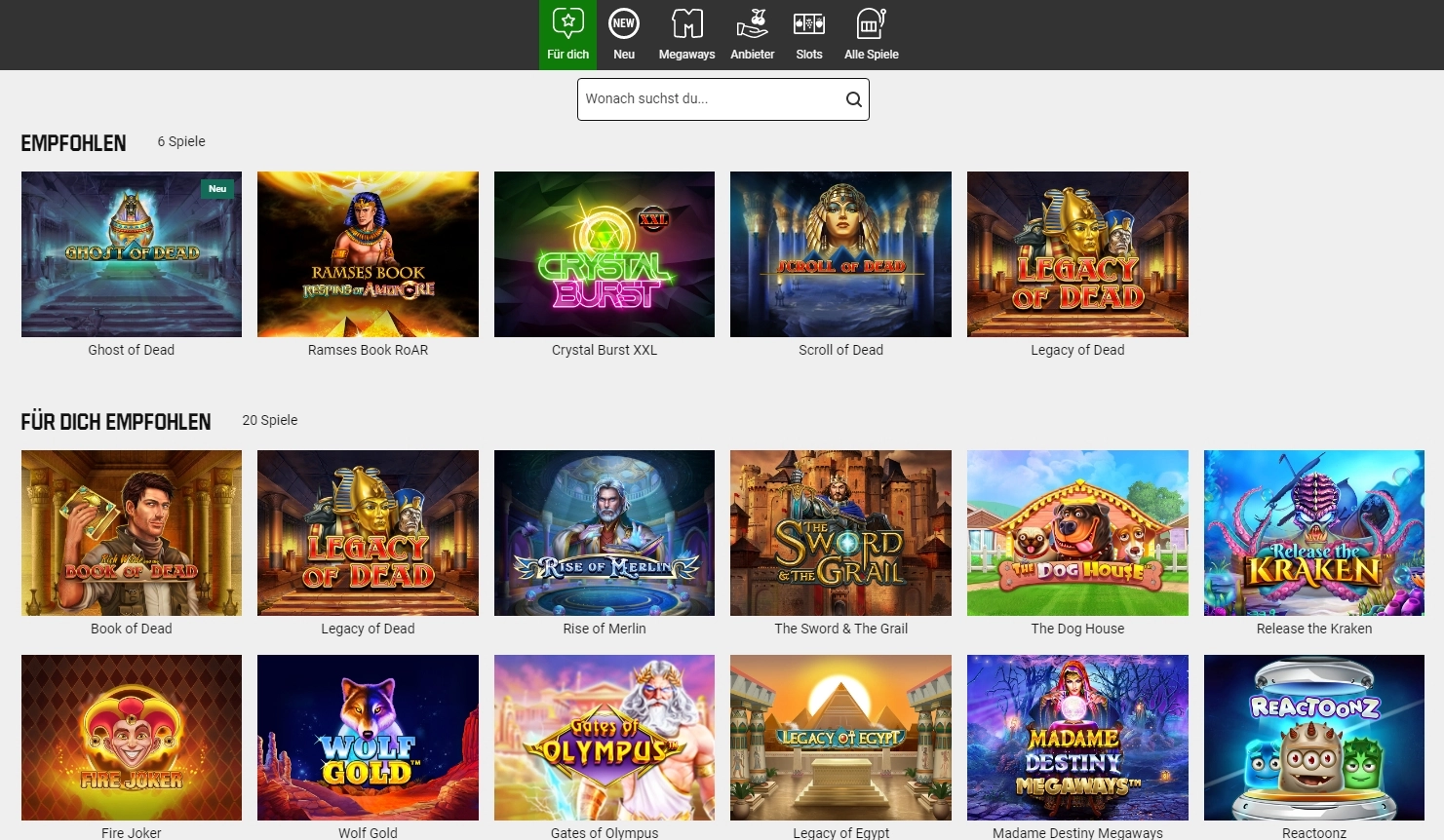The image size is (1444, 840).
Task: Click the search magnifier icon
Action: (853, 98)
